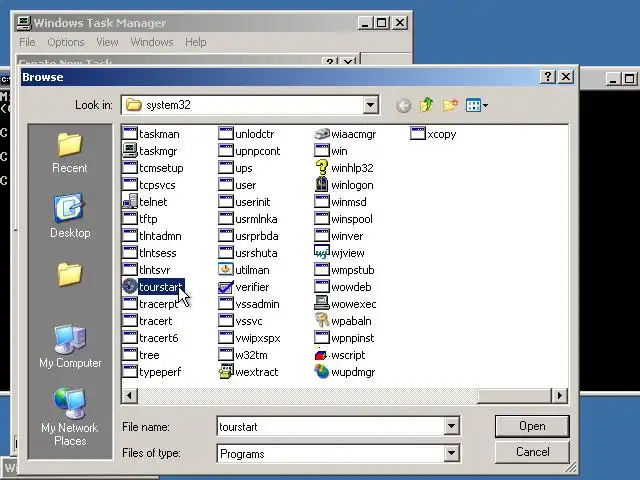The height and width of the screenshot is (480, 640).
Task: Select the typeperf file
Action: (151, 372)
